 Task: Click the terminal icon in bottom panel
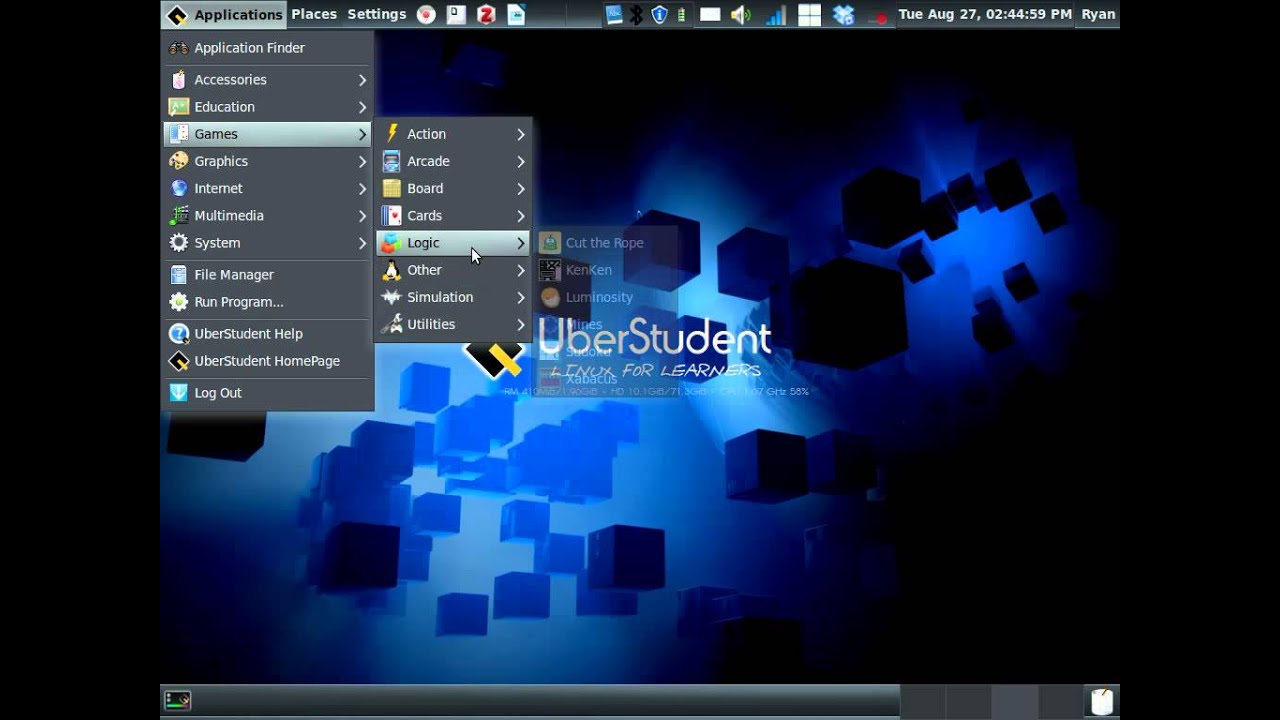point(178,701)
